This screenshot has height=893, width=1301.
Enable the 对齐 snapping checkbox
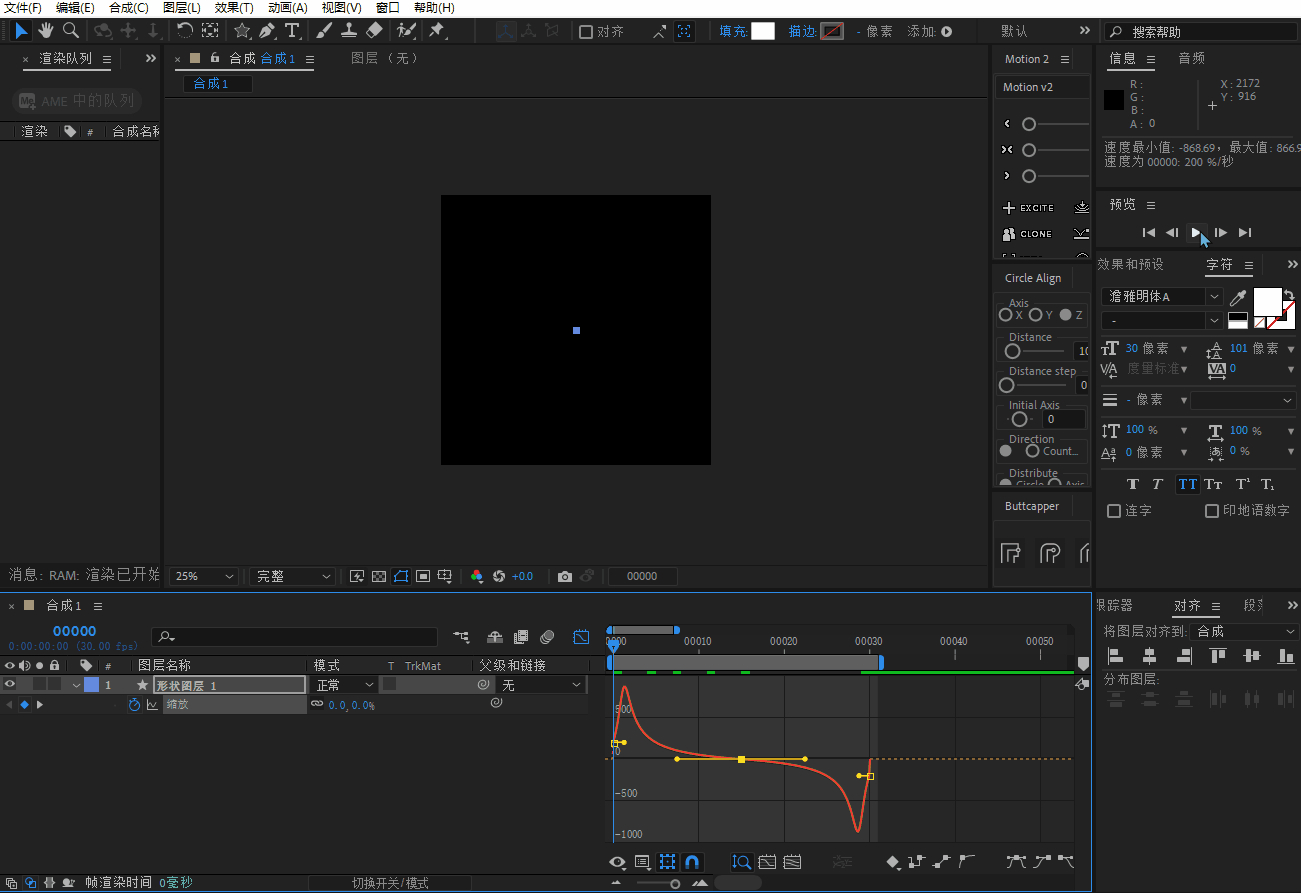586,32
